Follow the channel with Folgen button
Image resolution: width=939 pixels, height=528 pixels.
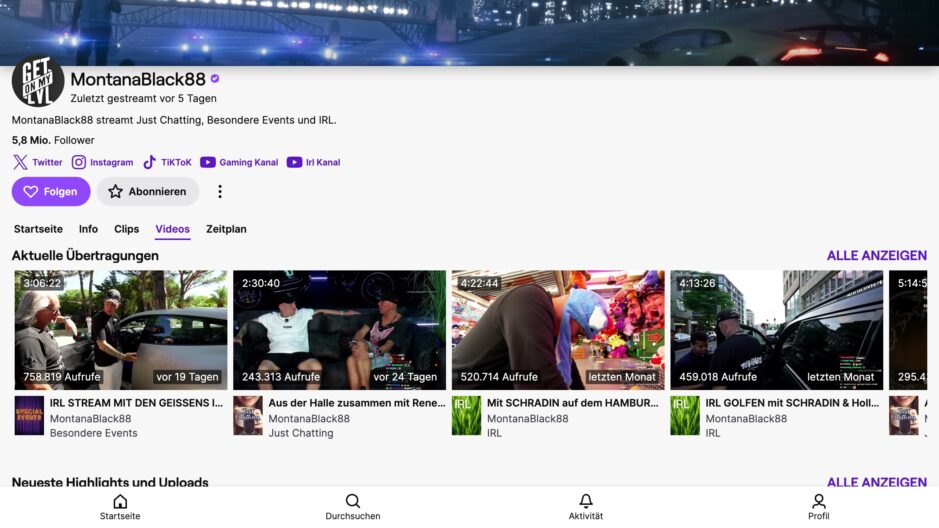point(51,192)
